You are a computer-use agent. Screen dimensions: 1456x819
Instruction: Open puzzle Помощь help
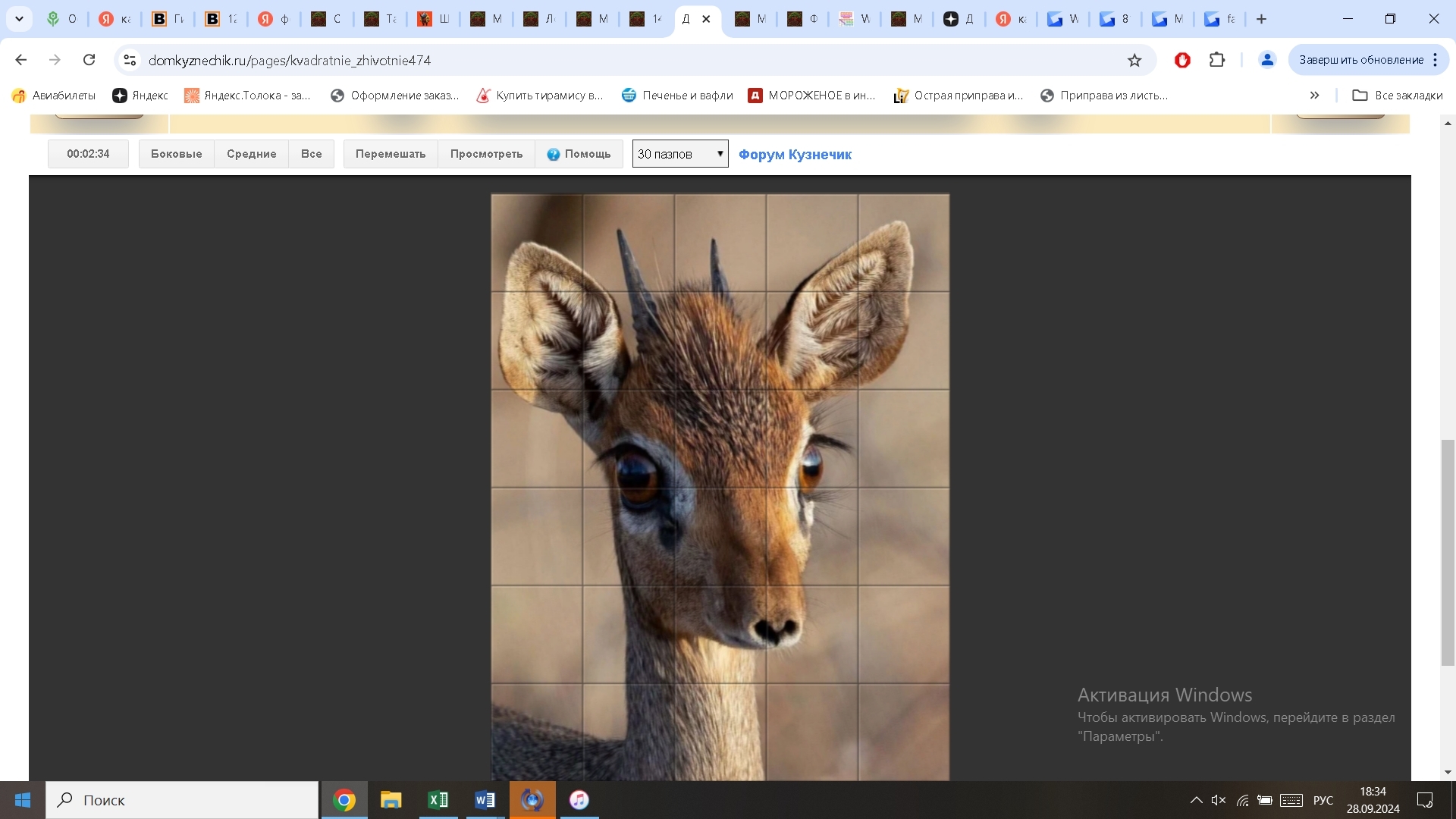pyautogui.click(x=579, y=154)
